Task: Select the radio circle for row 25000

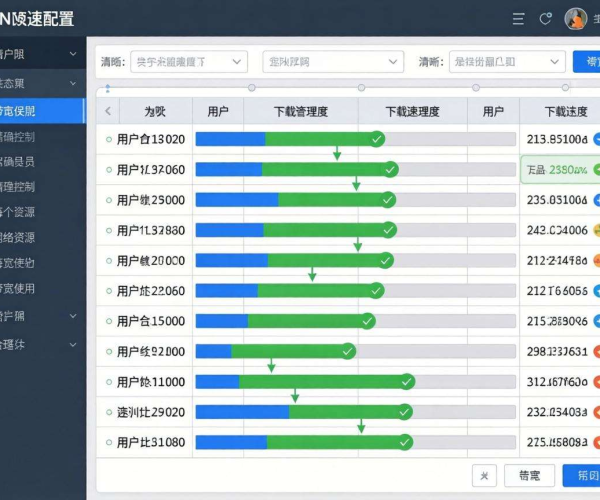Action: tap(109, 200)
